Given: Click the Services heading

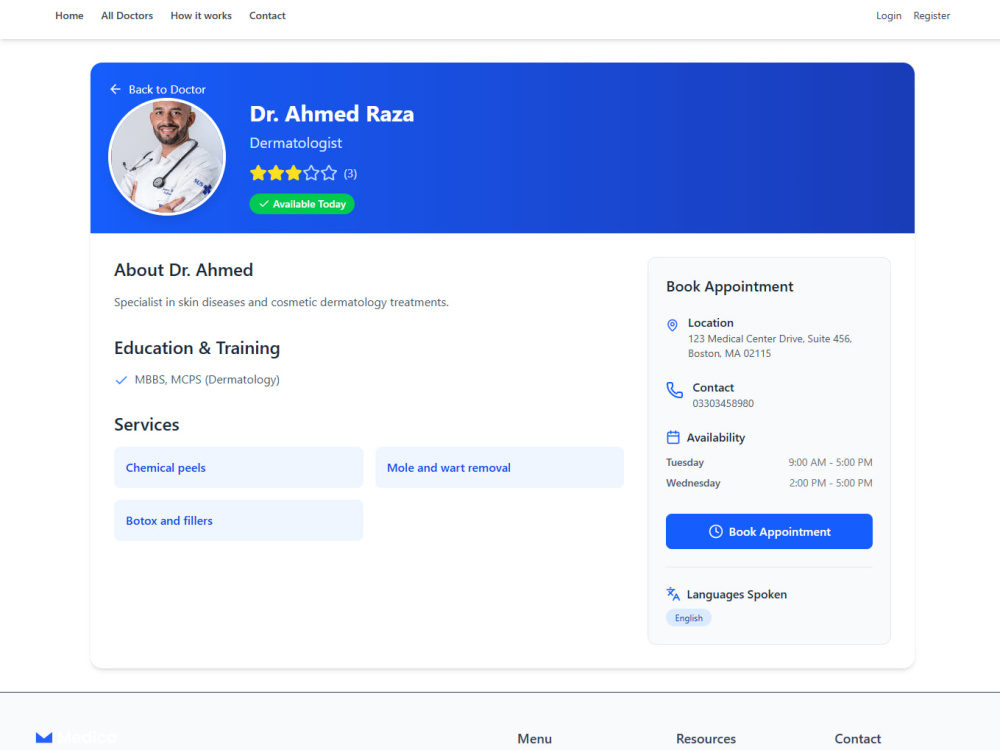Looking at the screenshot, I should coord(147,425).
